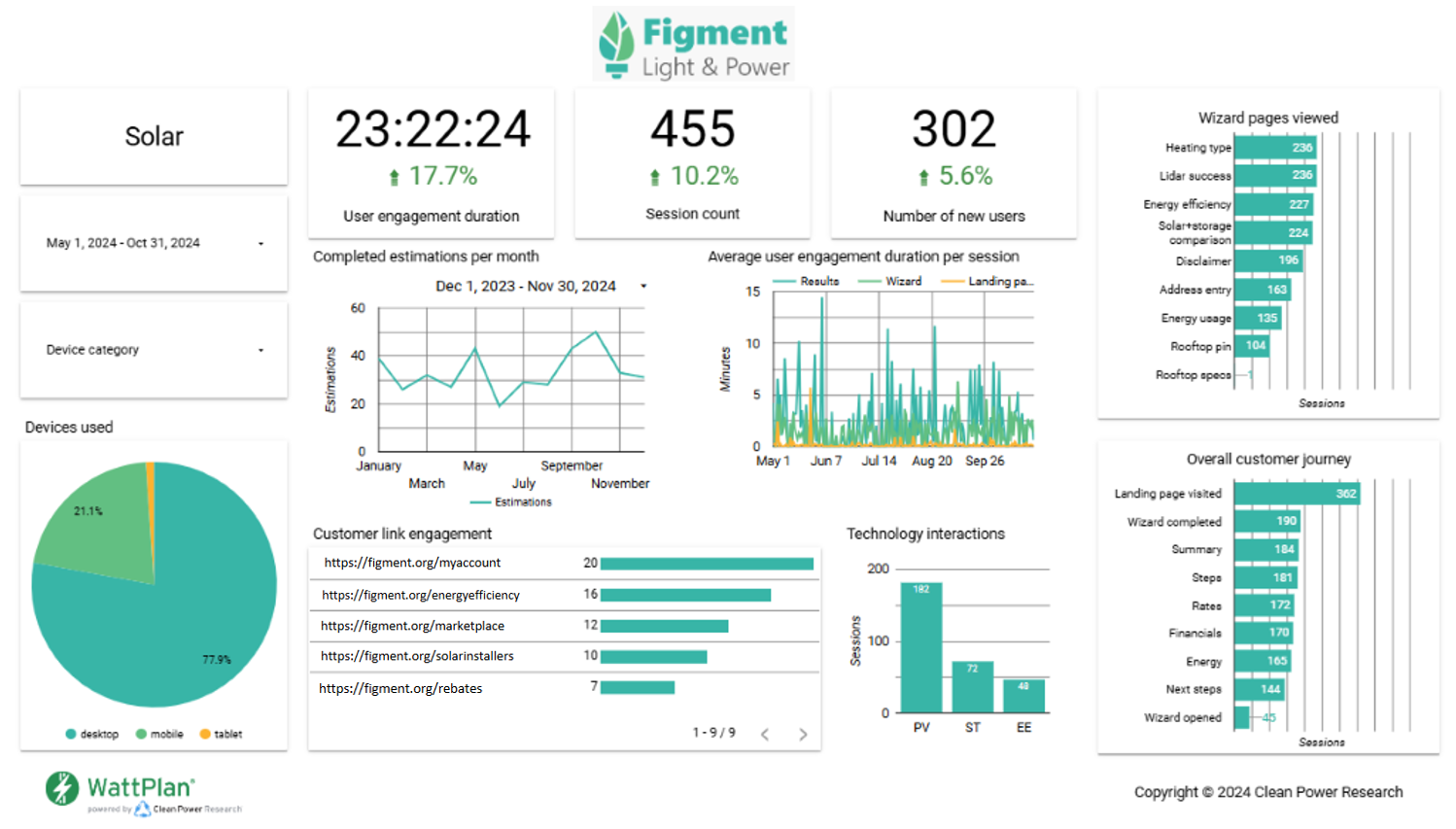The image size is (1456, 829).
Task: Click the Heating type bar showing 236
Action: [1275, 148]
